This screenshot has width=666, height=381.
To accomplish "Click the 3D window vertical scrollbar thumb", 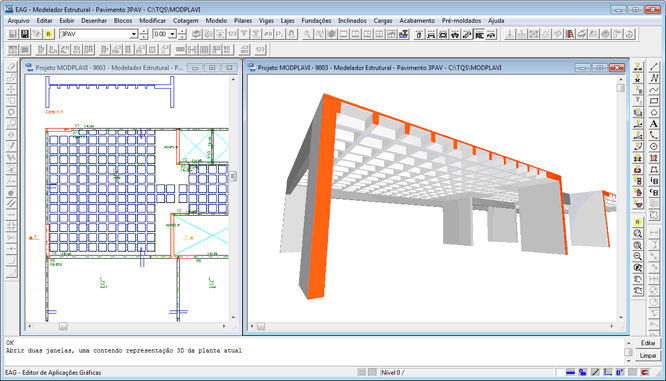I will (621, 88).
